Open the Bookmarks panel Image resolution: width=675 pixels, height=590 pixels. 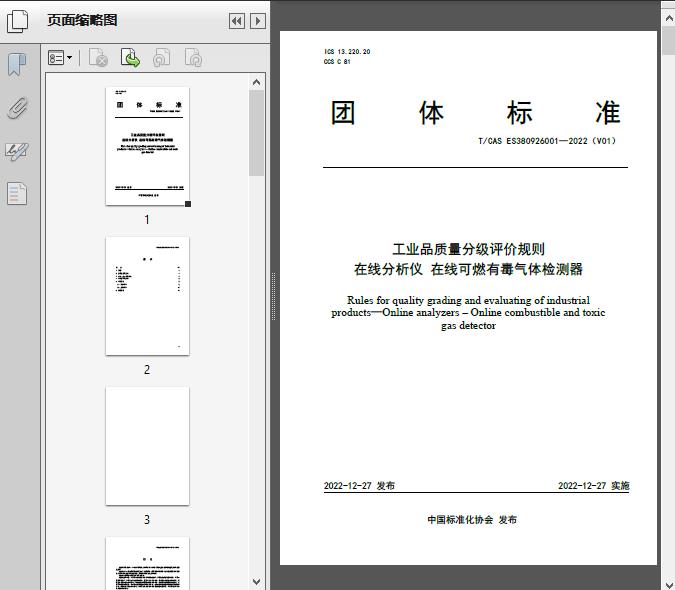point(17,65)
